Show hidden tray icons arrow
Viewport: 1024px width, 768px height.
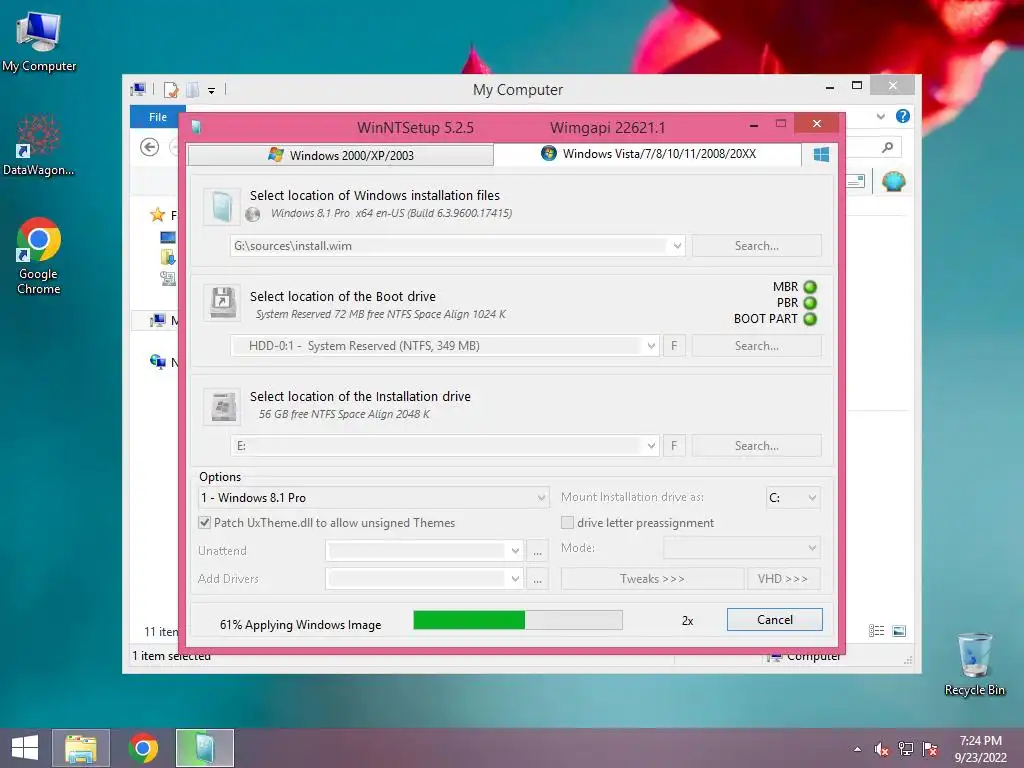tap(857, 749)
